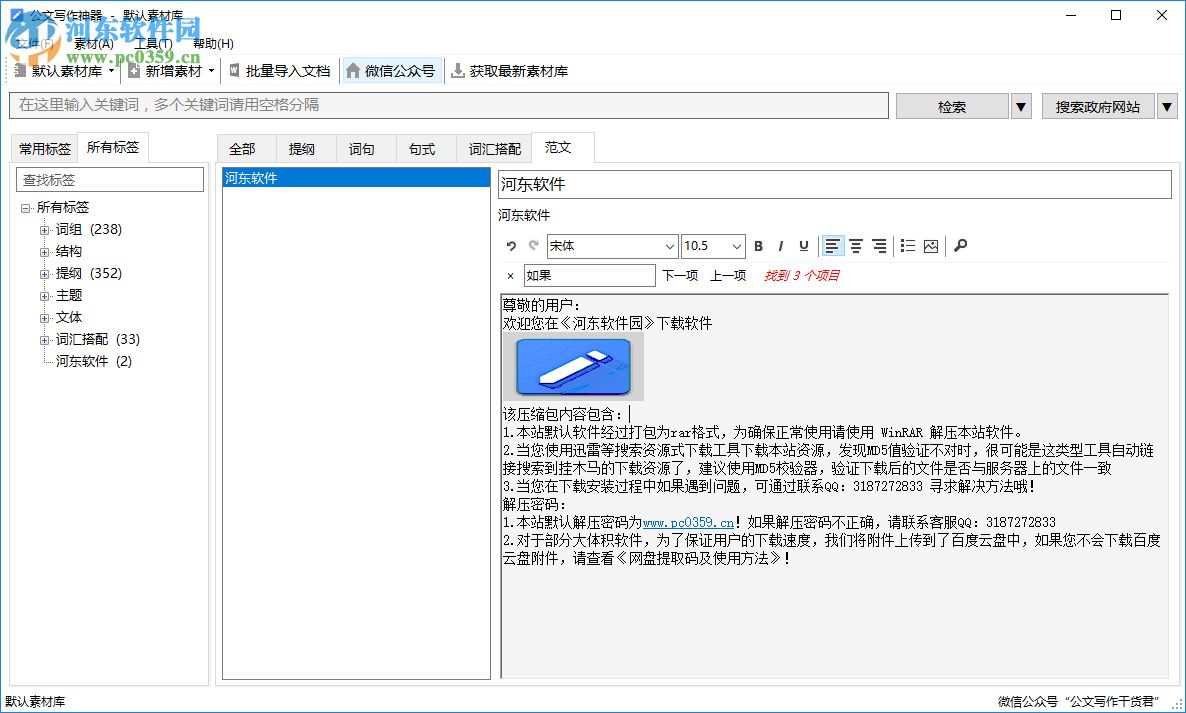Screen dimensions: 1186x713
Task: Select 河东软件 (2) tag in tree
Action: [94, 361]
